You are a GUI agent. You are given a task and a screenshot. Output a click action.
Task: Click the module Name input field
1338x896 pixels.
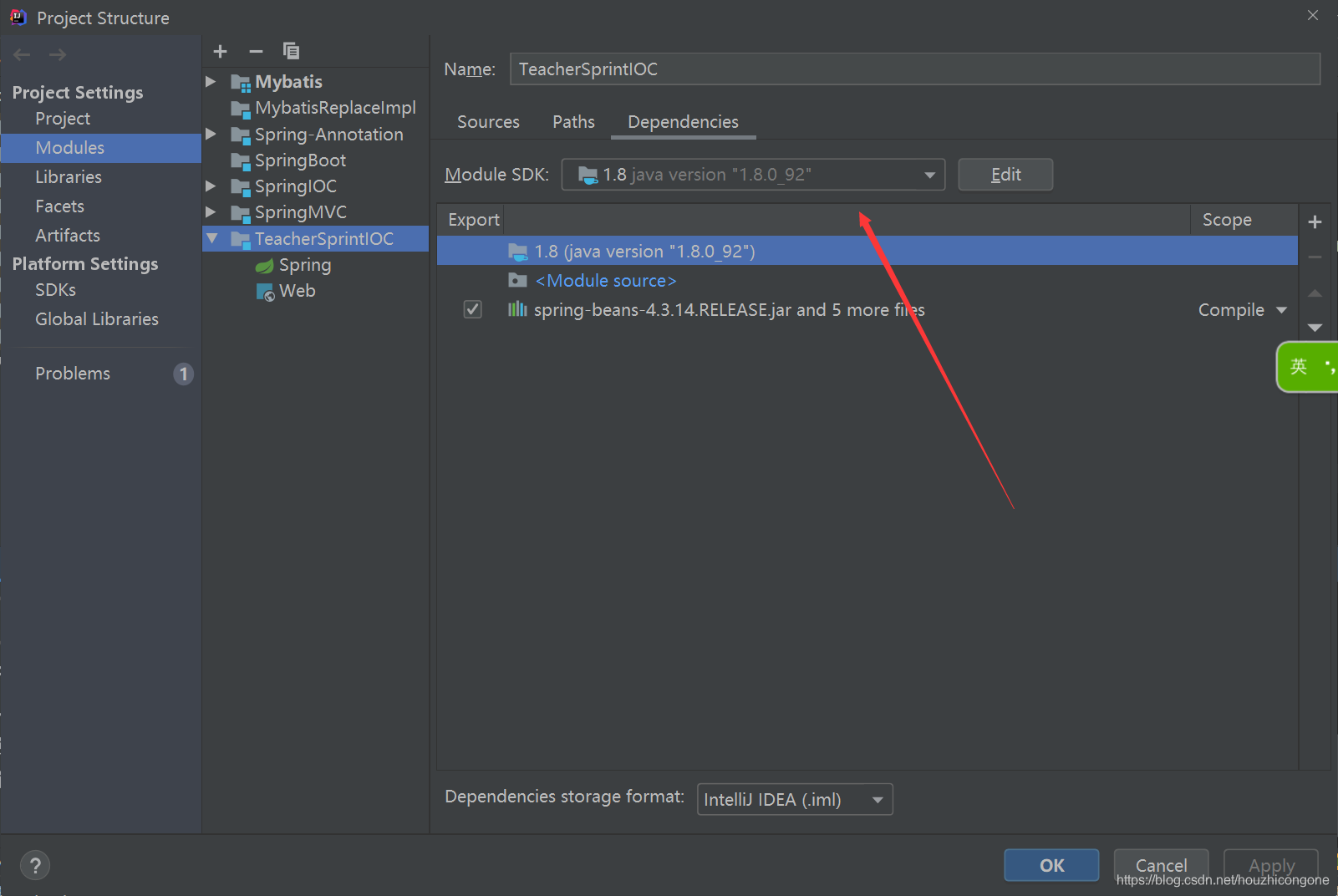pyautogui.click(x=915, y=69)
